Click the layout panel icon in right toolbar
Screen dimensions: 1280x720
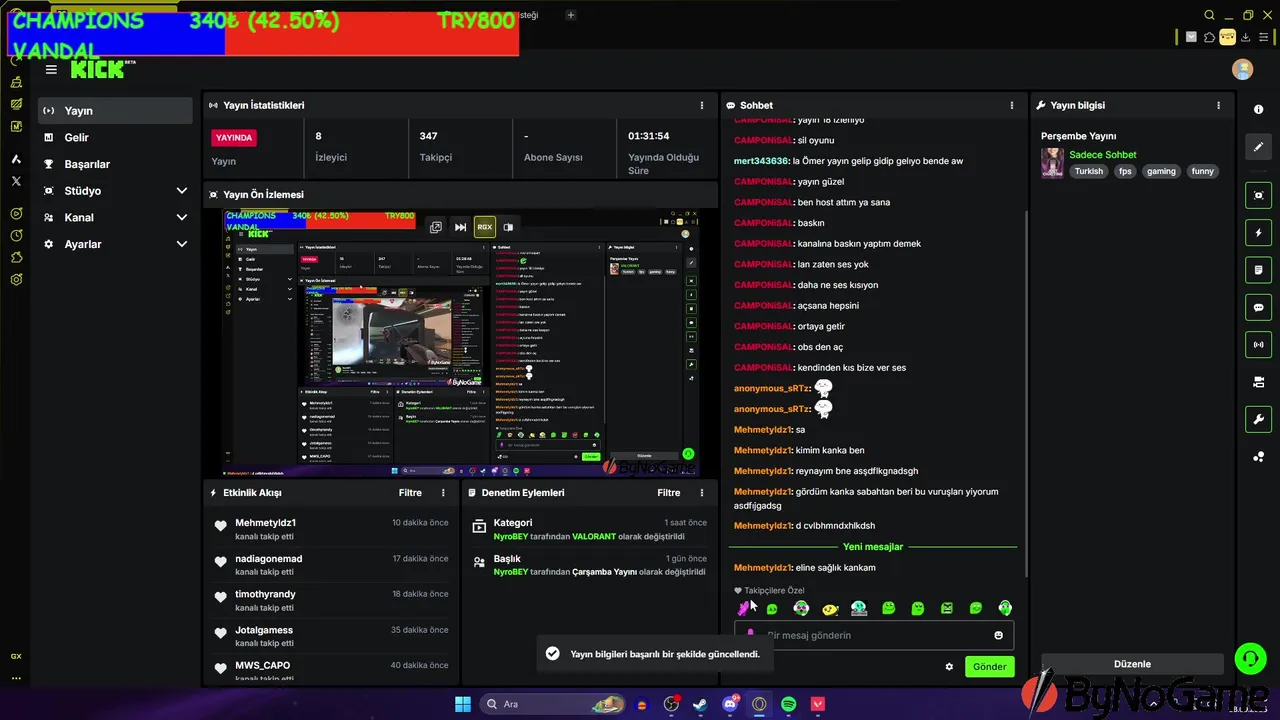pyautogui.click(x=1258, y=382)
